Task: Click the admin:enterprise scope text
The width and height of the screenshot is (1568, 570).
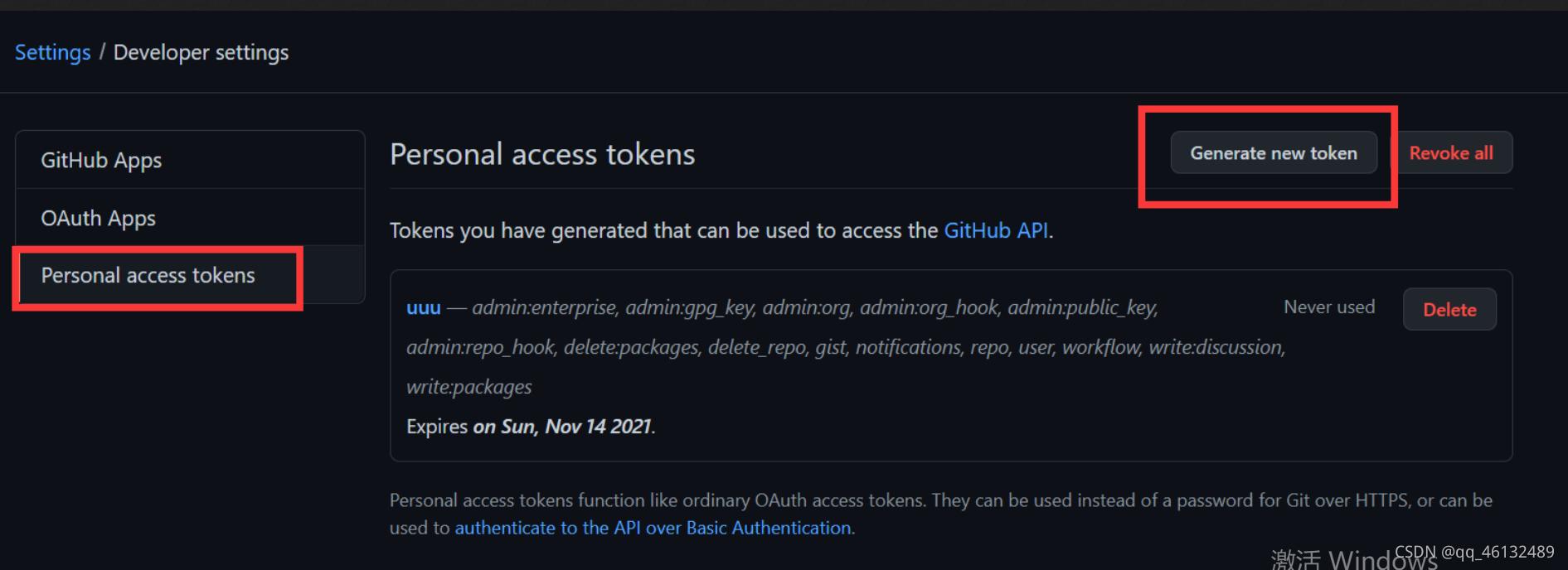Action: tap(545, 308)
